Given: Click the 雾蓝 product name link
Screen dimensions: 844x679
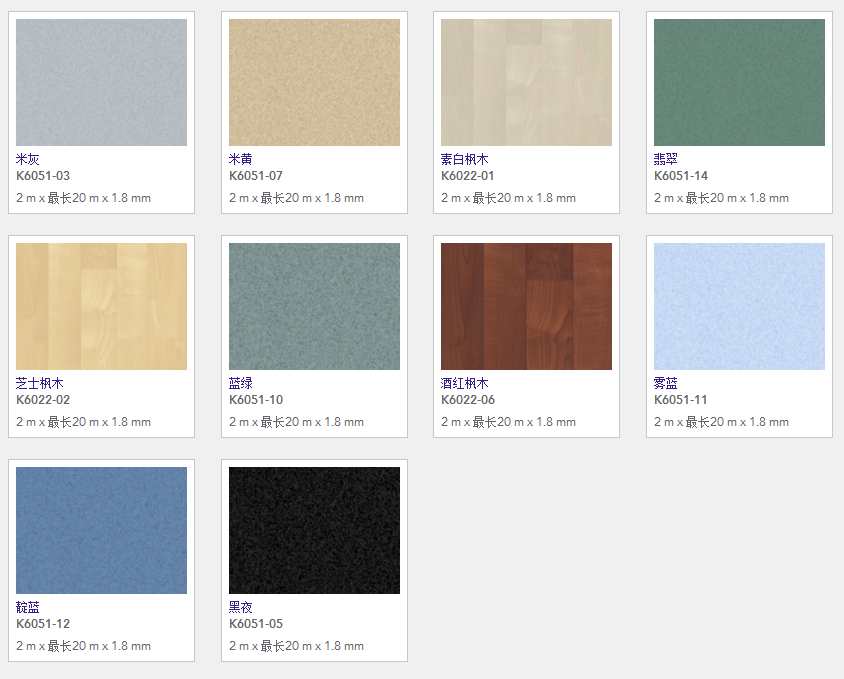Looking at the screenshot, I should click(x=666, y=383).
